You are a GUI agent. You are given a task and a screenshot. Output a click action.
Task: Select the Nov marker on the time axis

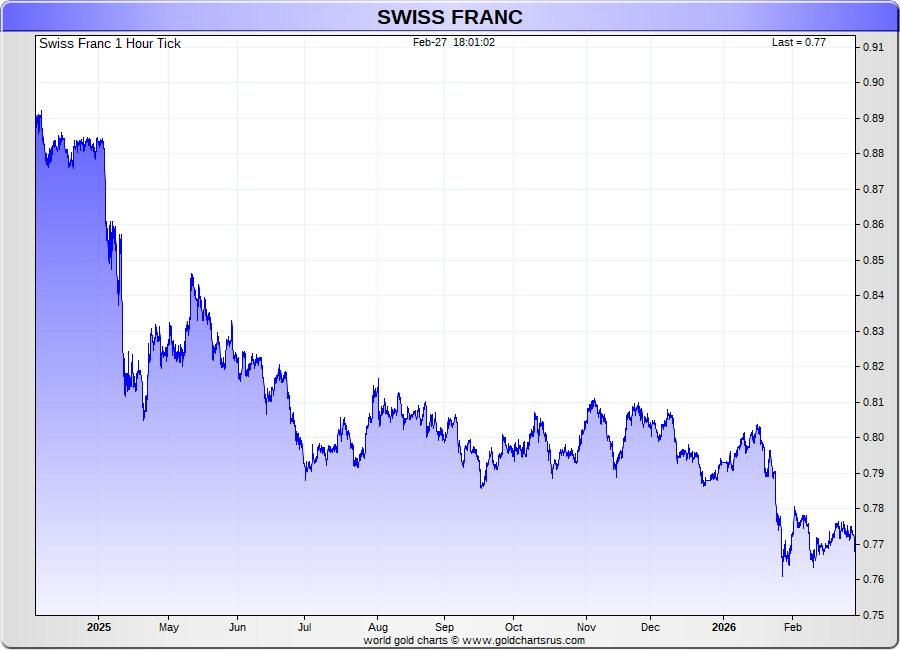(x=586, y=628)
